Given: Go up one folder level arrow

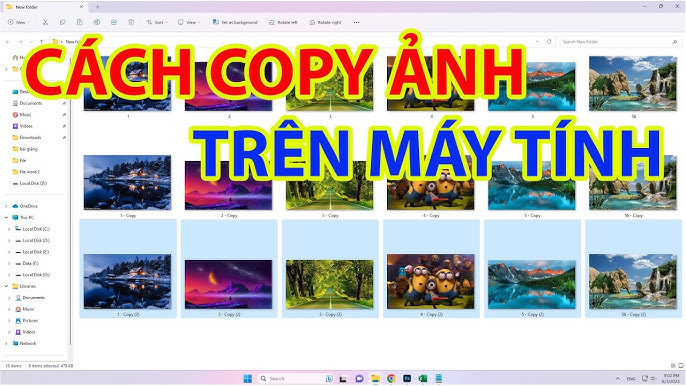Looking at the screenshot, I should pos(42,42).
